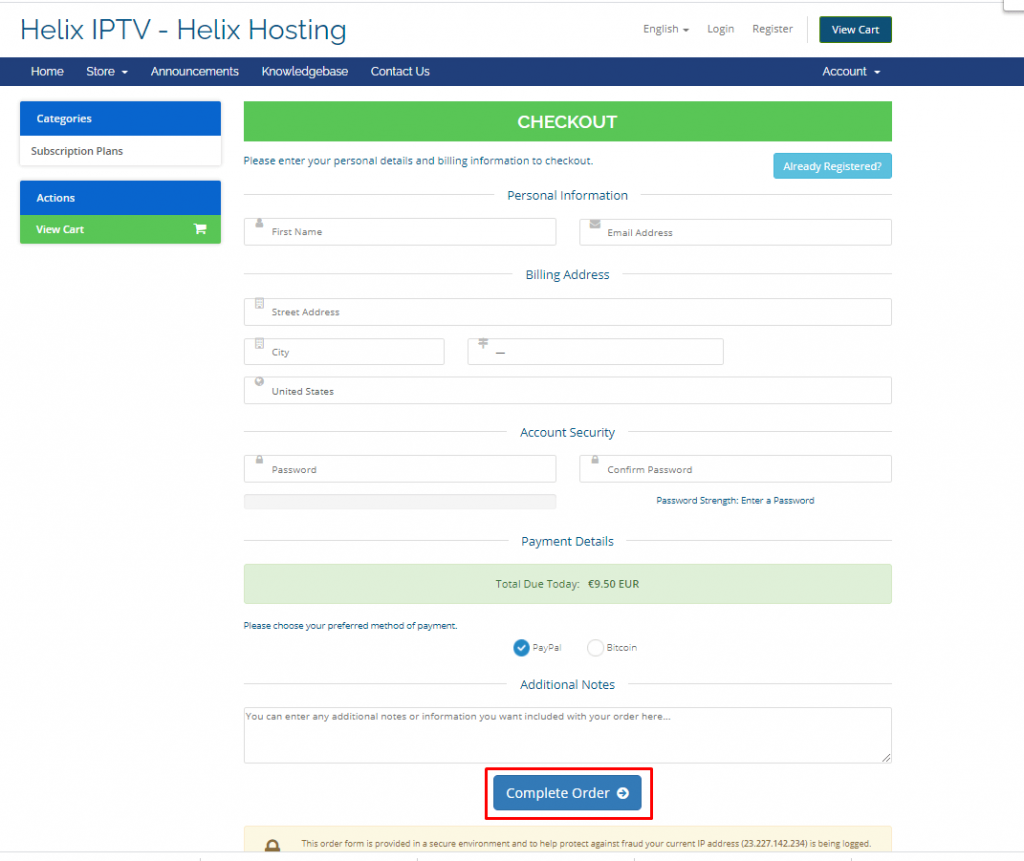Focus the City field
Screen dimensions: 1024x861
pos(344,351)
